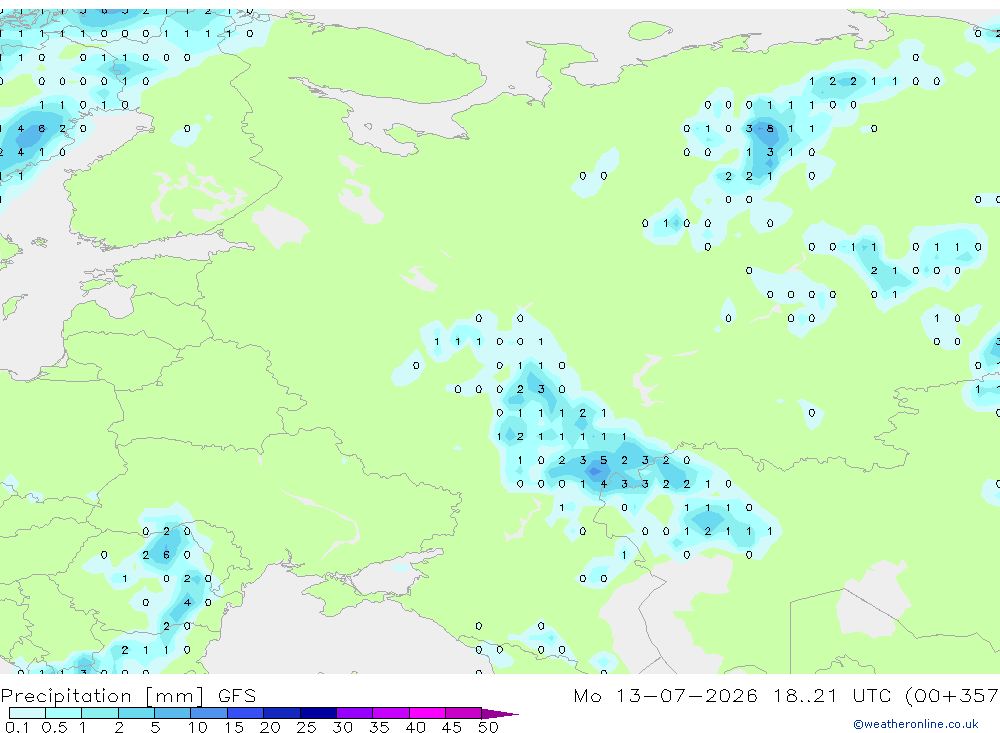
Task: Pick the 25–30 mm legend swatch
Action: 318,713
